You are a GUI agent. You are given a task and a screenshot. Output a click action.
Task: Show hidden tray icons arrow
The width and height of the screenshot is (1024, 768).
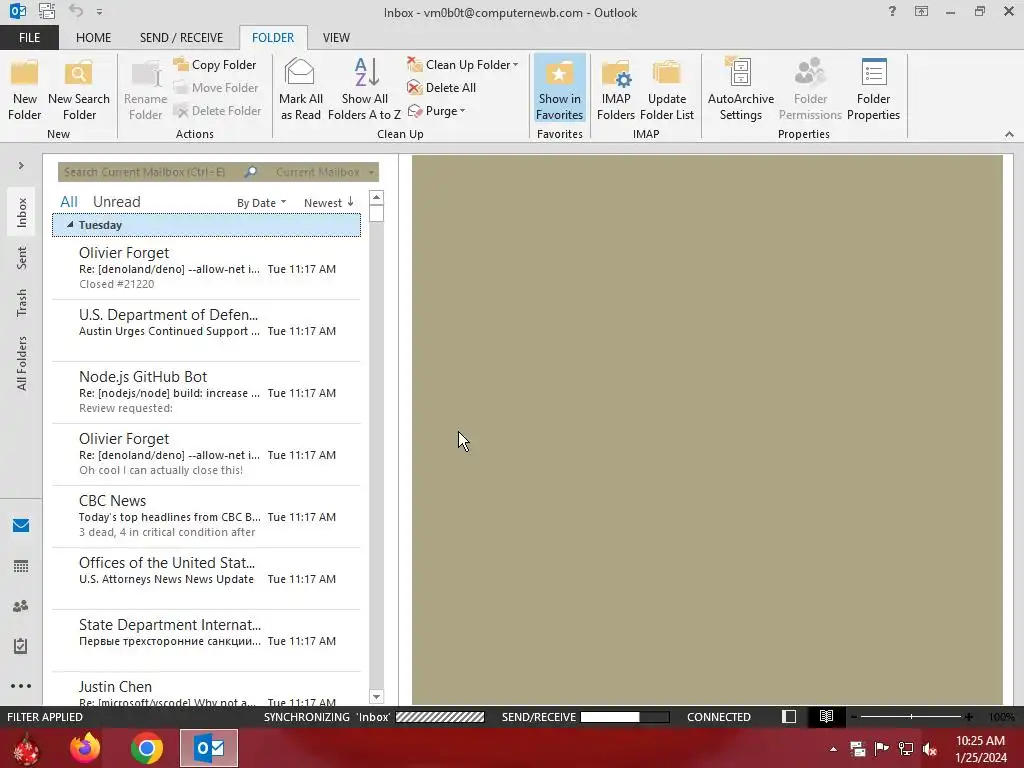click(833, 749)
